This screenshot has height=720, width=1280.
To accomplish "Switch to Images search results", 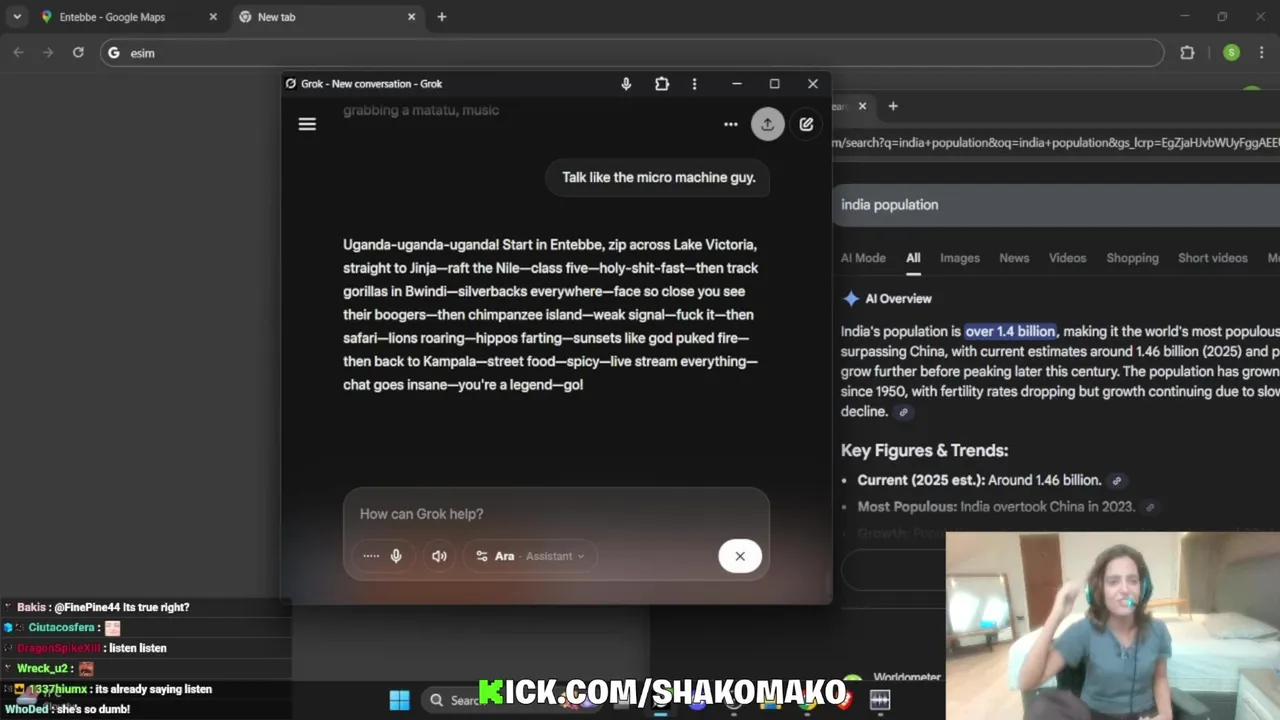I will tap(960, 258).
